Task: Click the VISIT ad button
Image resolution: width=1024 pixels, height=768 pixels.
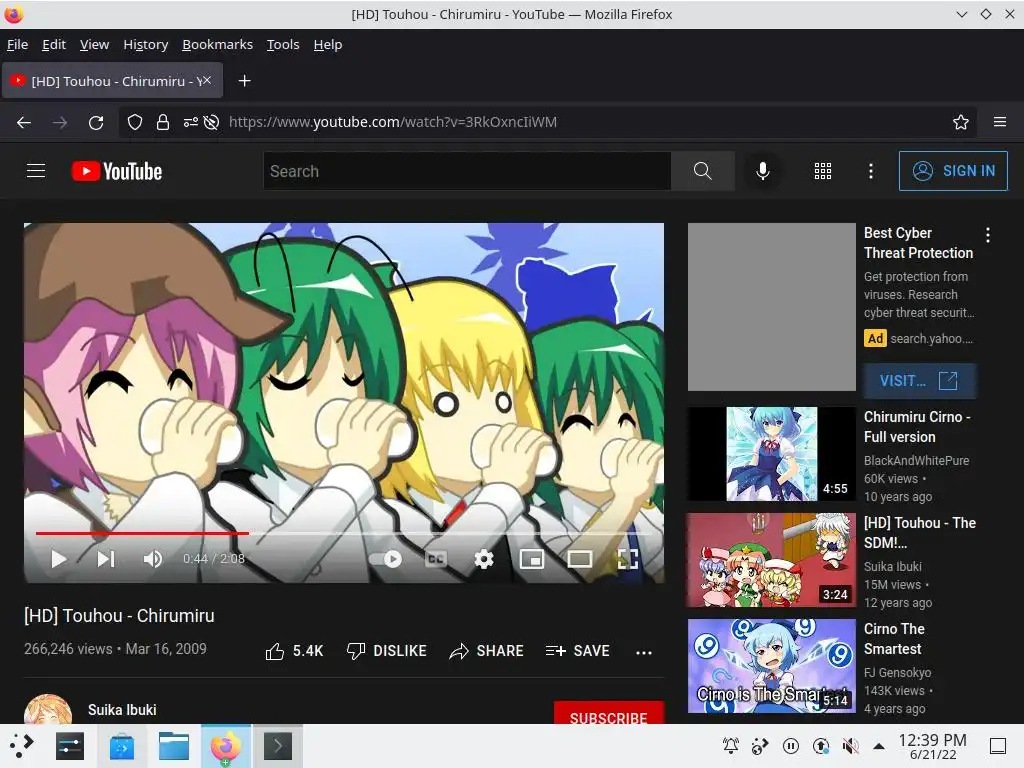Action: click(x=920, y=381)
